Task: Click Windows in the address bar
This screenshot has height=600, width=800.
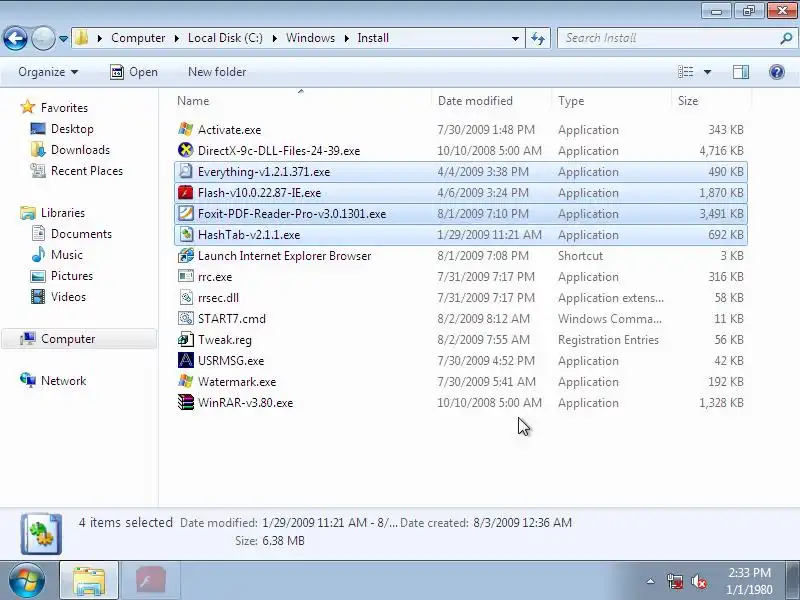Action: [x=310, y=38]
